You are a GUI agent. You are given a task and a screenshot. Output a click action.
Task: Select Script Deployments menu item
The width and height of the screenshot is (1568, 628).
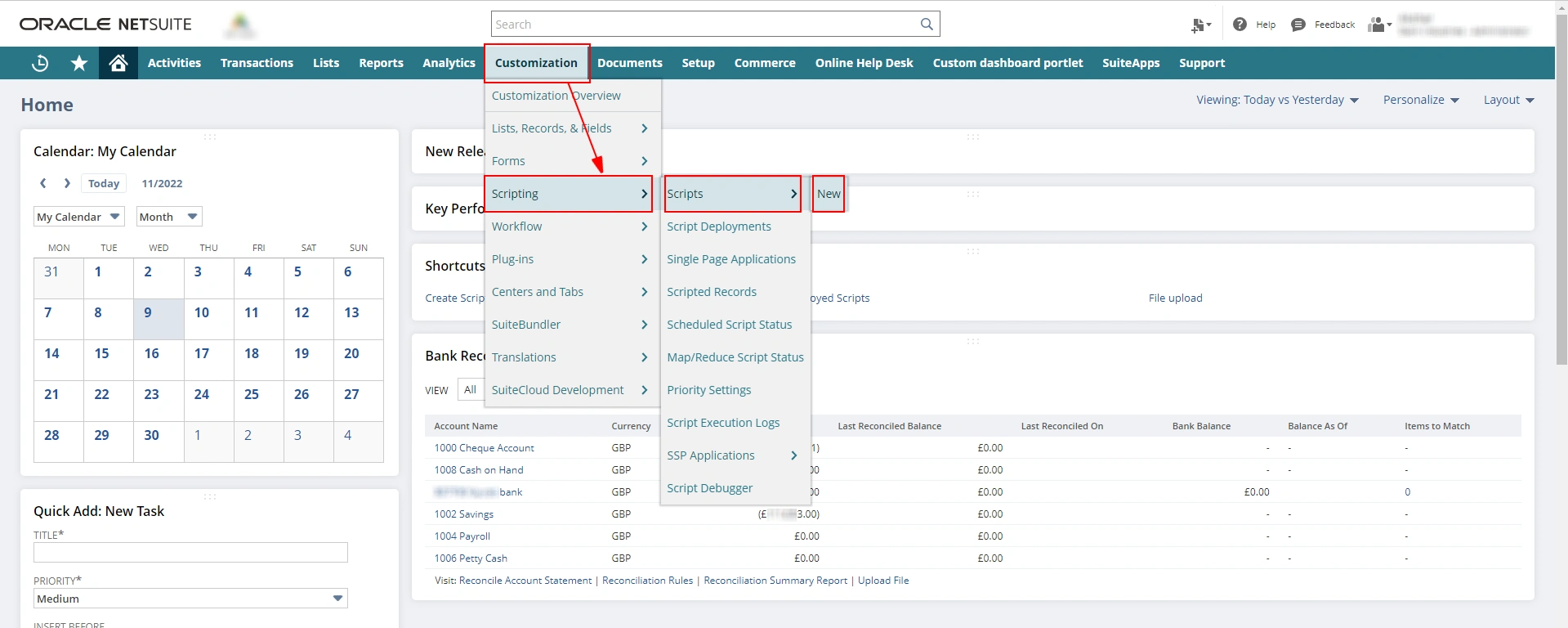pyautogui.click(x=718, y=227)
